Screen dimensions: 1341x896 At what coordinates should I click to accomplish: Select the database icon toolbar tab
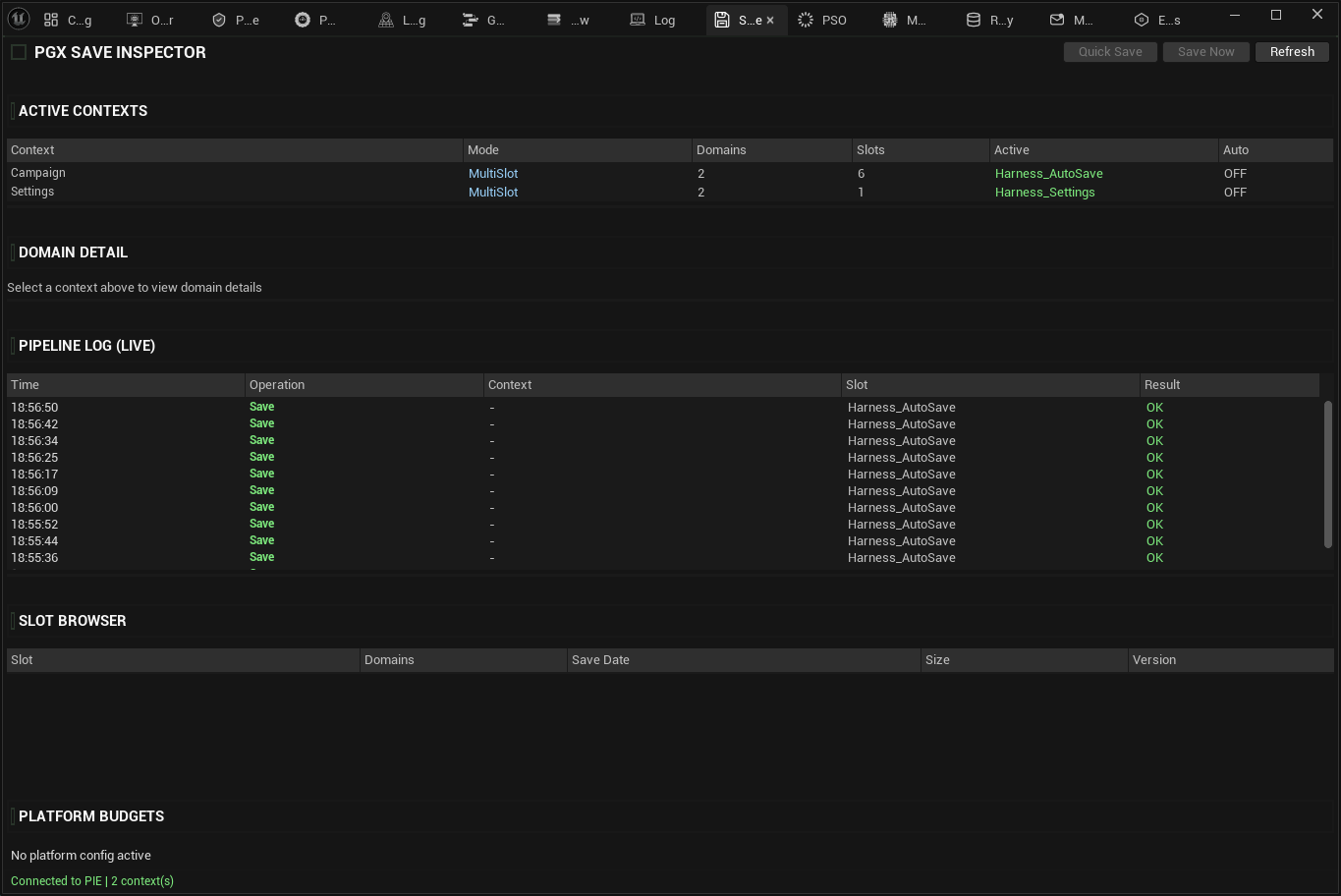point(974,19)
